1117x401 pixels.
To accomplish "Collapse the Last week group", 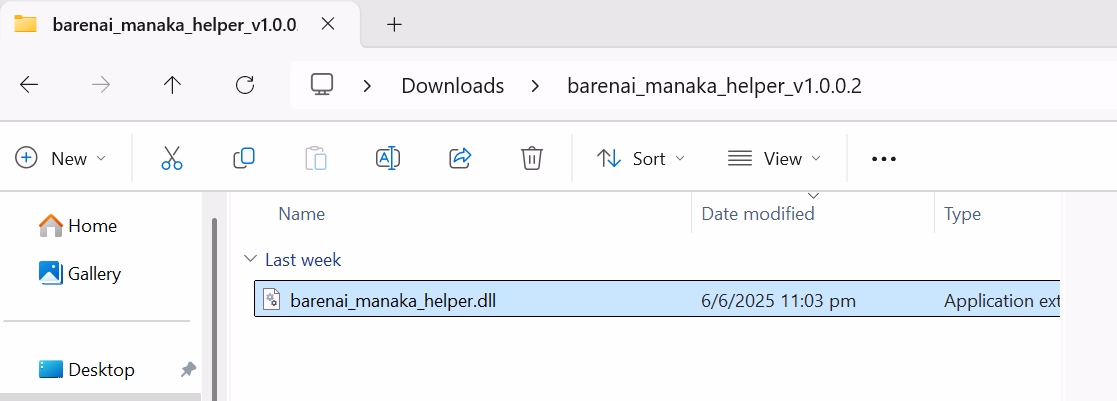I will (x=249, y=259).
